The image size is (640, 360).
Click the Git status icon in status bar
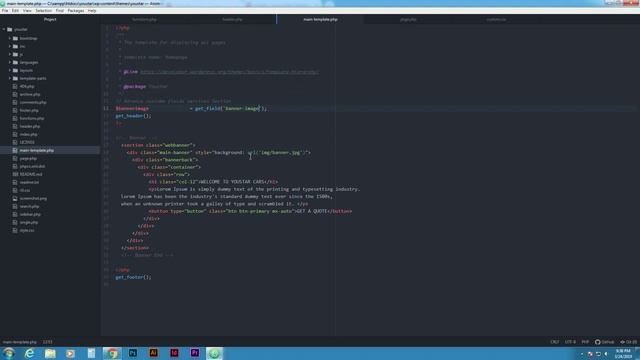pyautogui.click(x=629, y=342)
